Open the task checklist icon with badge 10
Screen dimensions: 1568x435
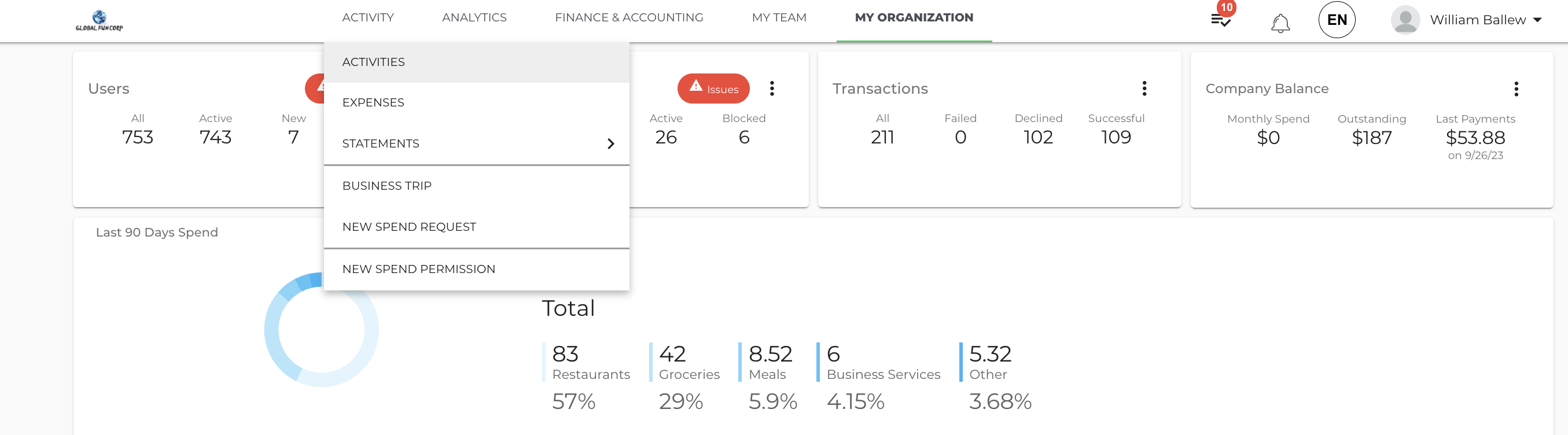click(1220, 20)
